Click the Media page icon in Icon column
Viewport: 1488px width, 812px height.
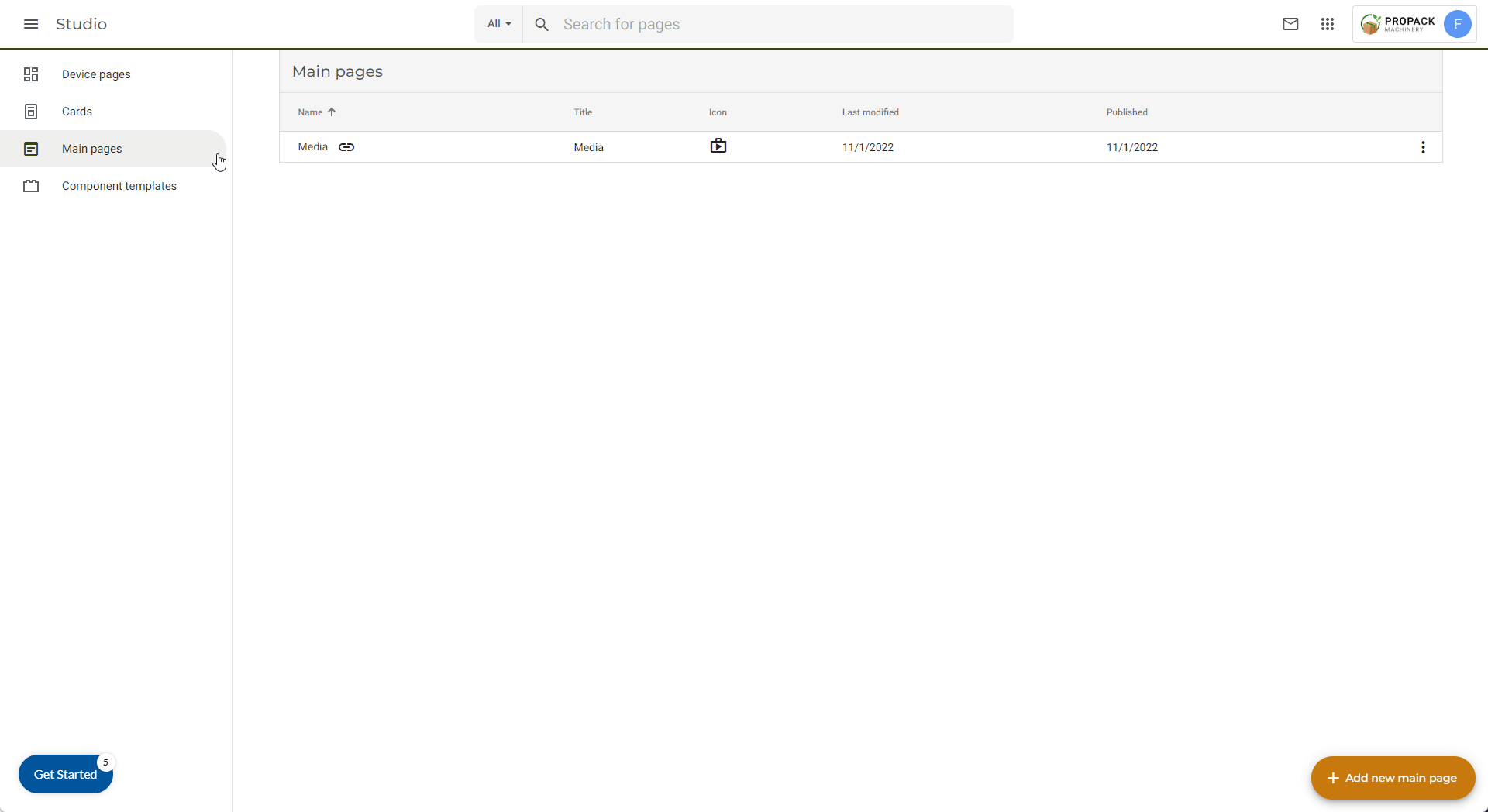718,146
